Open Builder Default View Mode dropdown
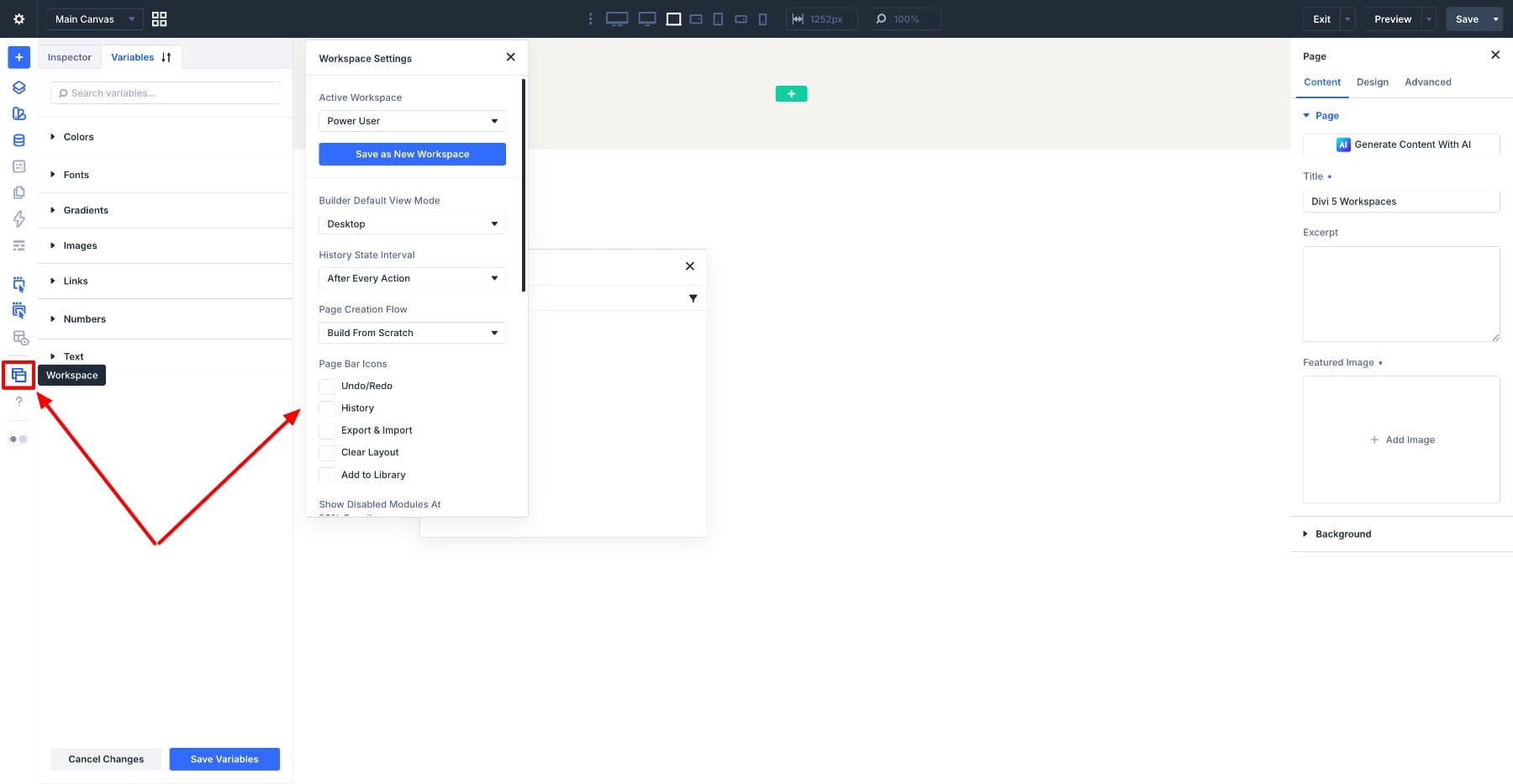This screenshot has height=784, width=1513. [412, 224]
